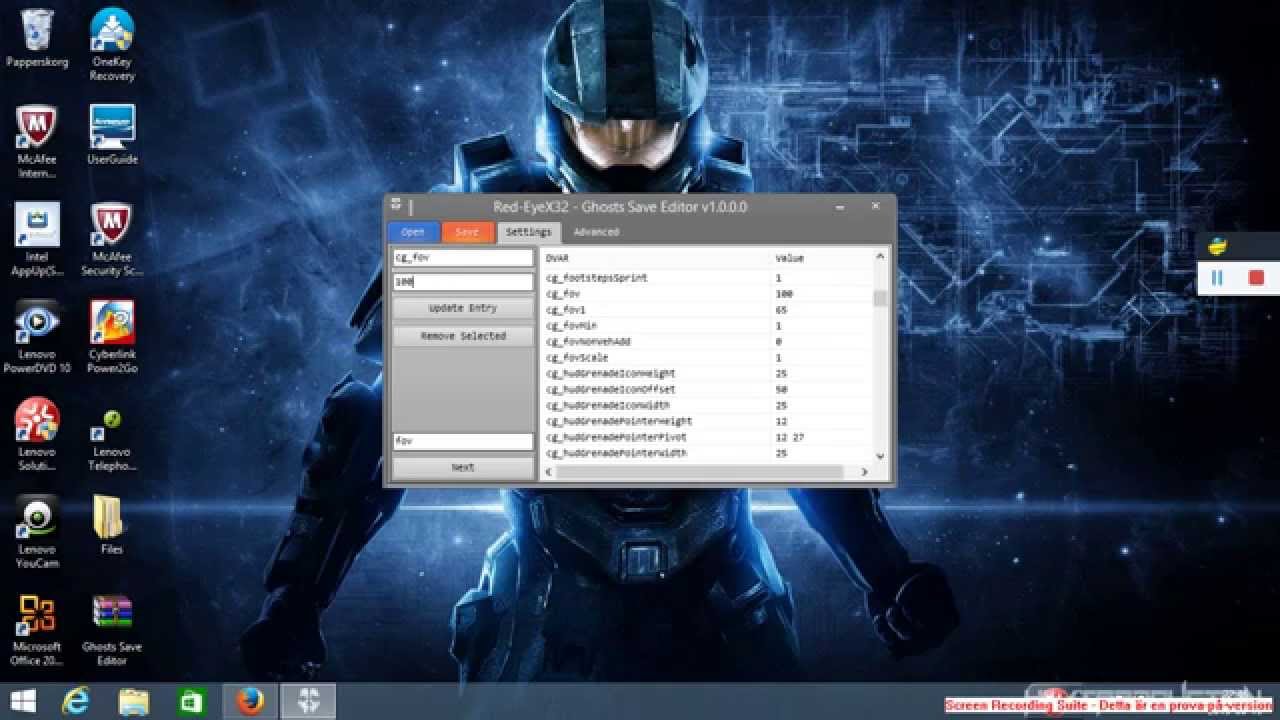Stop the screen recording with red button
This screenshot has height=720, width=1280.
click(x=1256, y=278)
